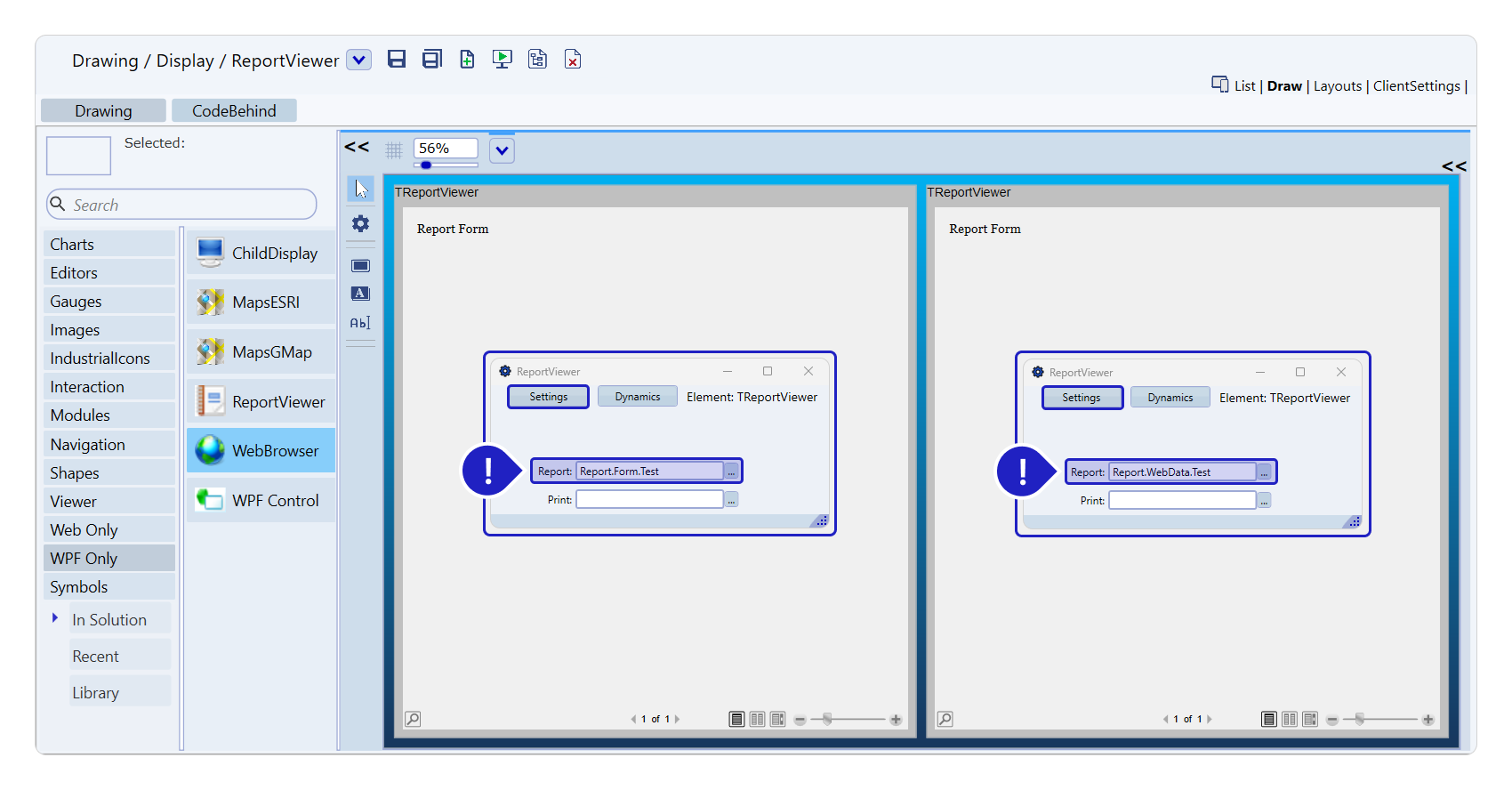
Task: Toggle single-page view in right report viewer
Action: tap(1269, 719)
